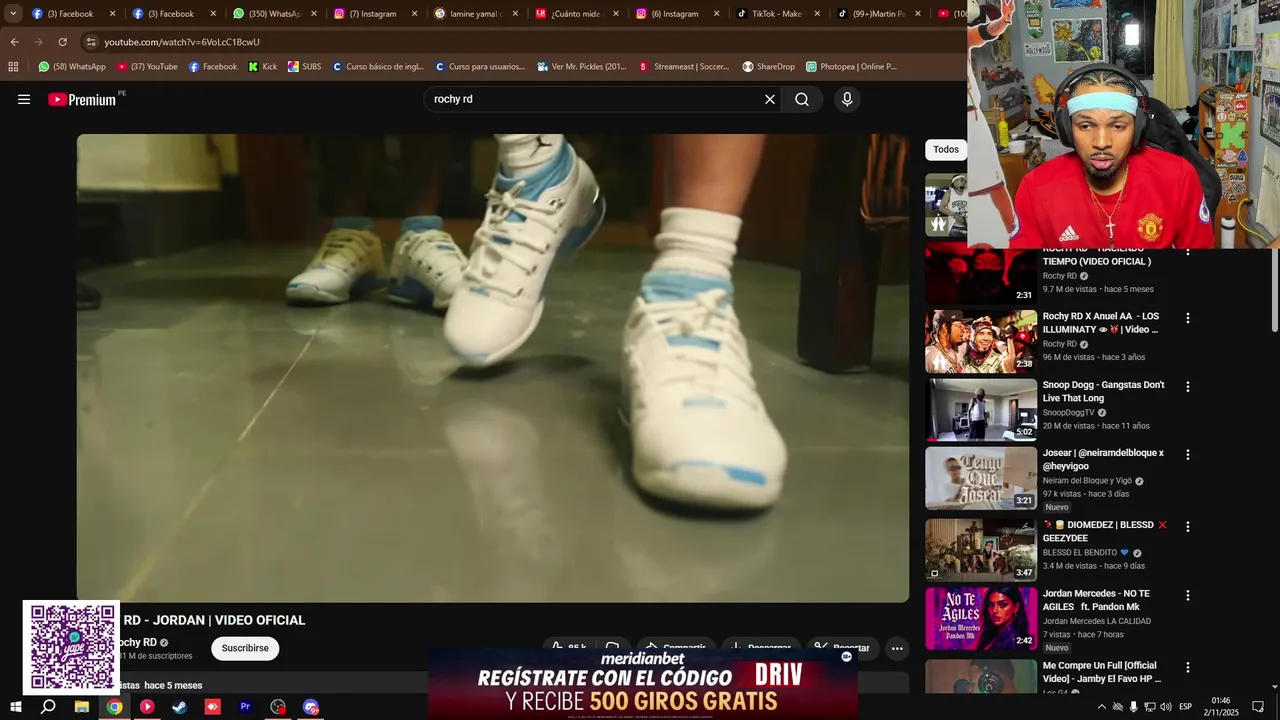Close the meridianbet ad overlay icon
This screenshot has width=1280, height=720.
click(846, 657)
